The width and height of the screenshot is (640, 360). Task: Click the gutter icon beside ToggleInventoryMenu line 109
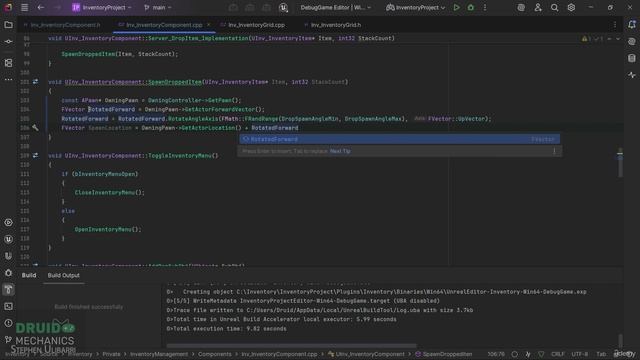point(36,156)
